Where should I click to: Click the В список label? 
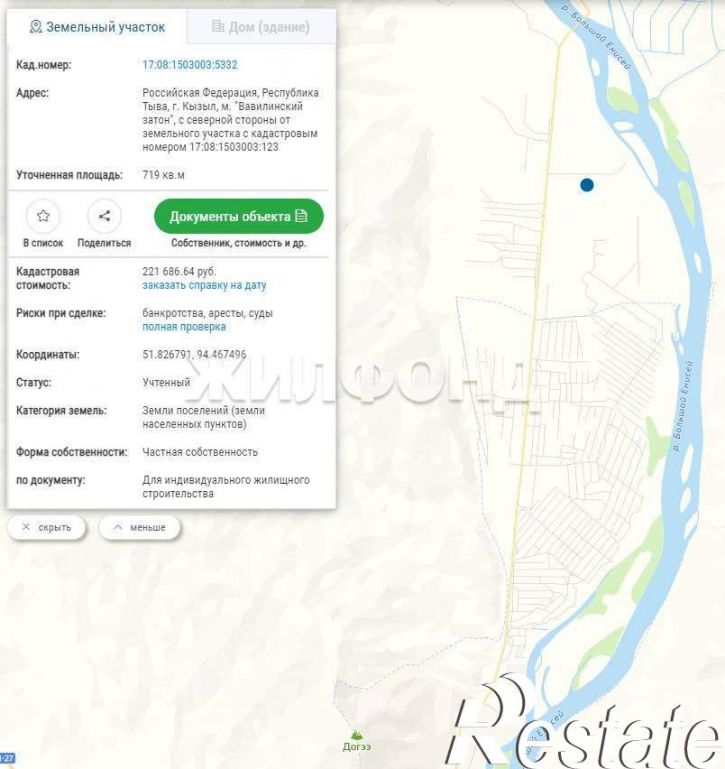(x=43, y=243)
